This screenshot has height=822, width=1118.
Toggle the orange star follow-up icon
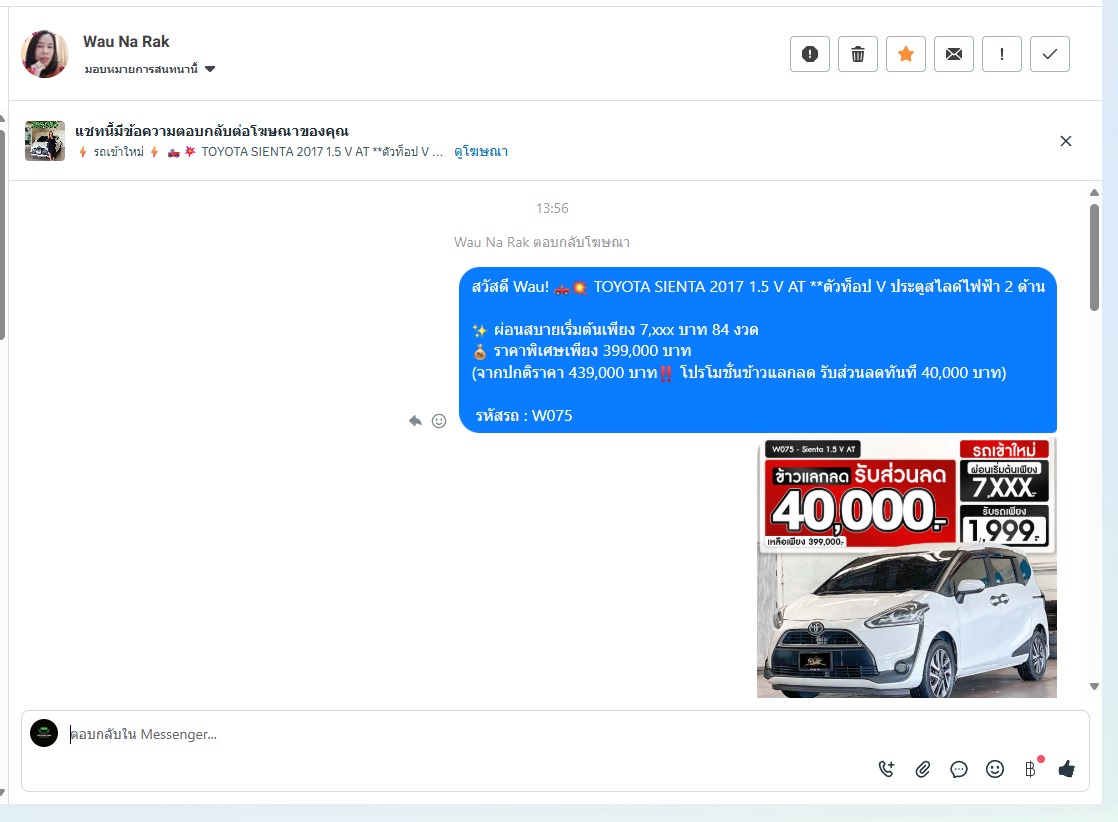[x=906, y=54]
